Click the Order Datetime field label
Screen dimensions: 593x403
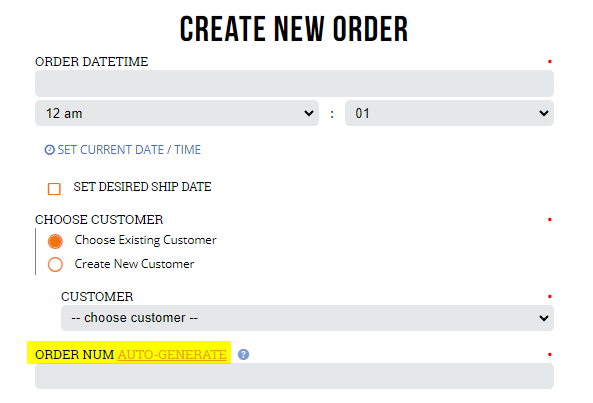click(92, 62)
